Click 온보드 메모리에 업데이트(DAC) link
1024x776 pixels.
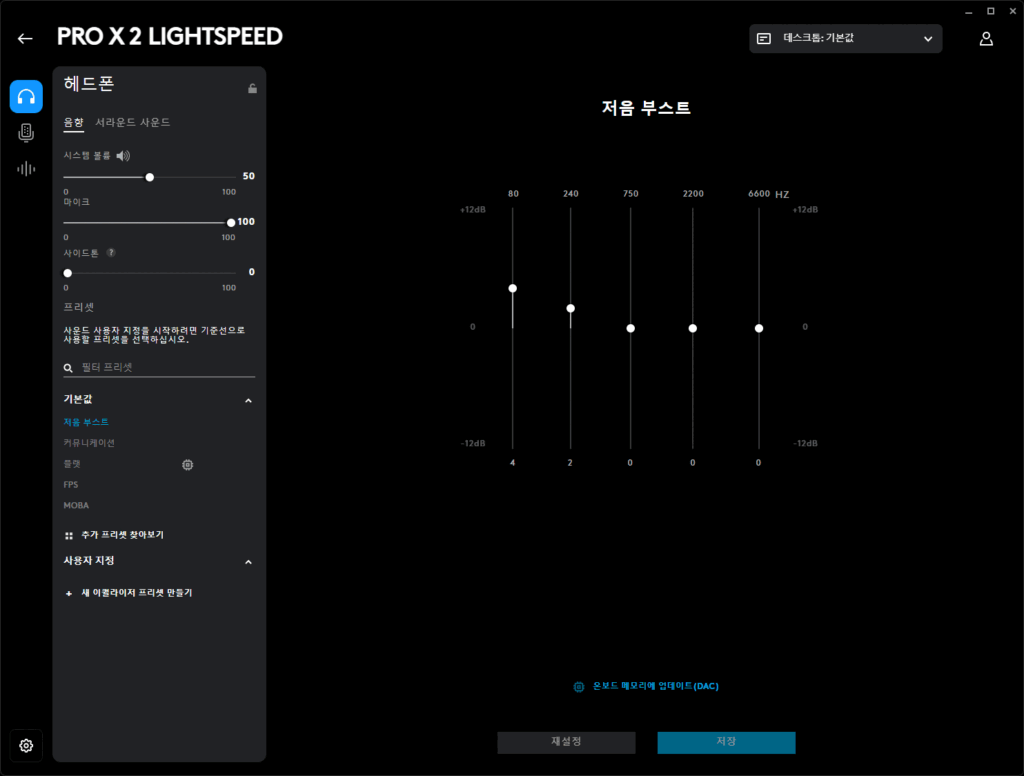pos(655,686)
